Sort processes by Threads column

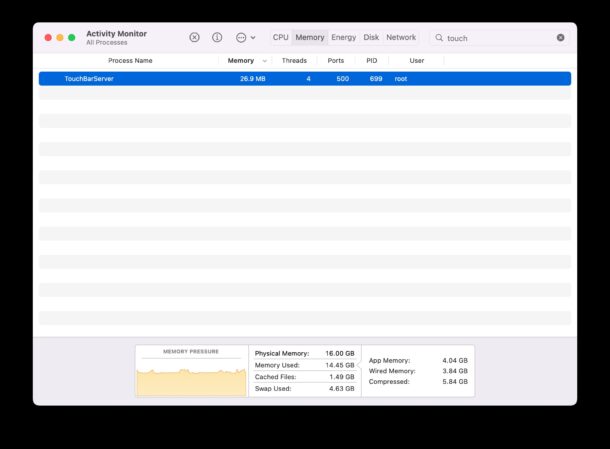point(294,61)
